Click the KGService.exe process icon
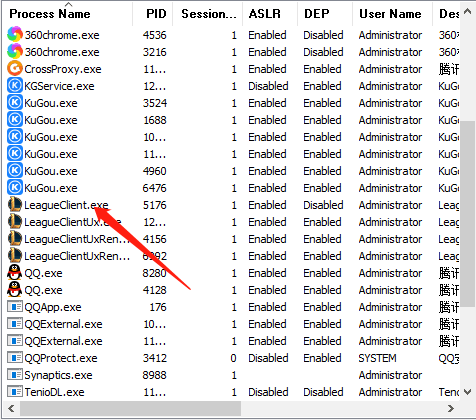Viewport: 476px width, 420px height. (15, 86)
